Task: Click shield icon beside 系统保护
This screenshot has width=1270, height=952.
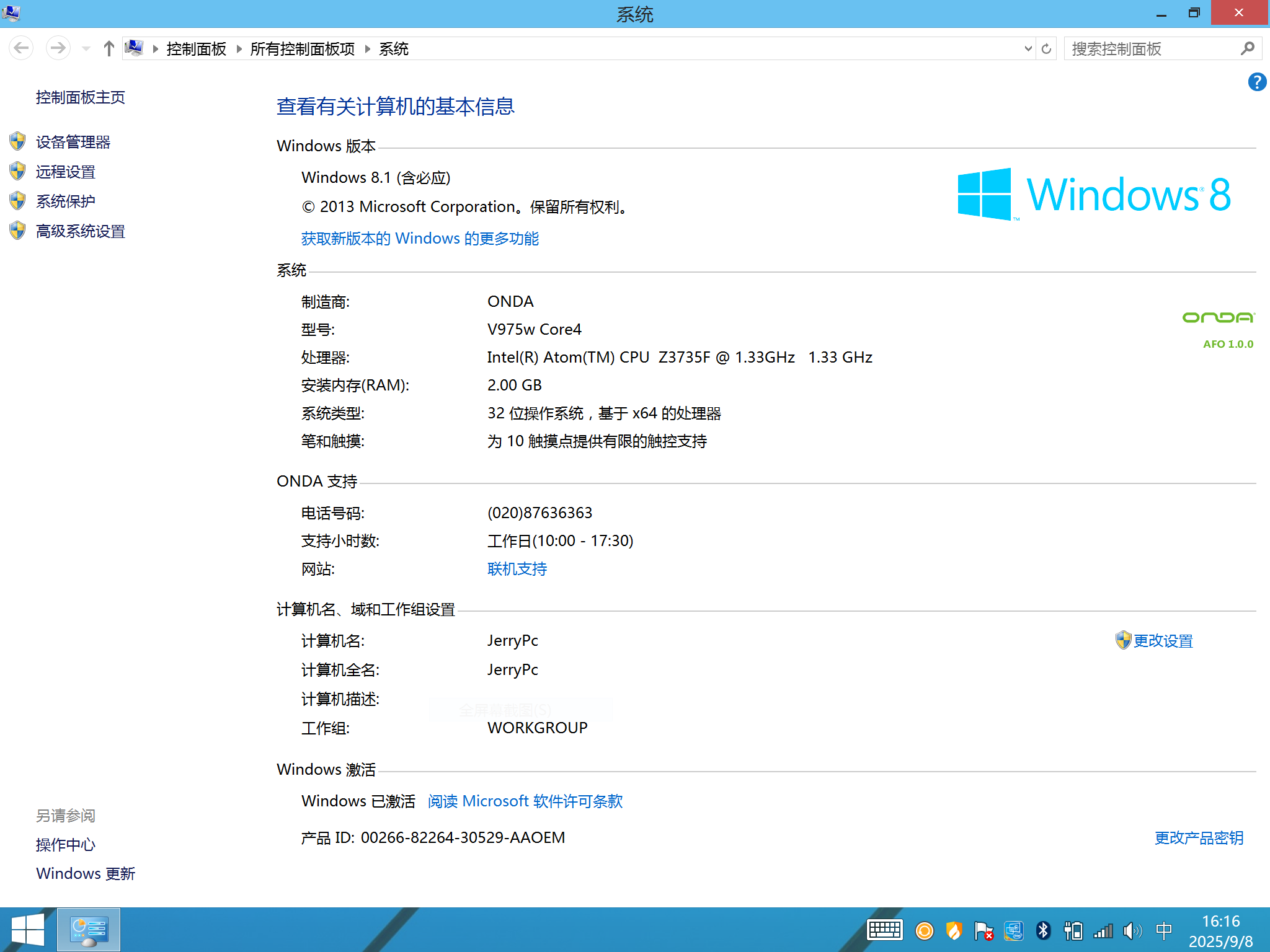Action: 17,201
